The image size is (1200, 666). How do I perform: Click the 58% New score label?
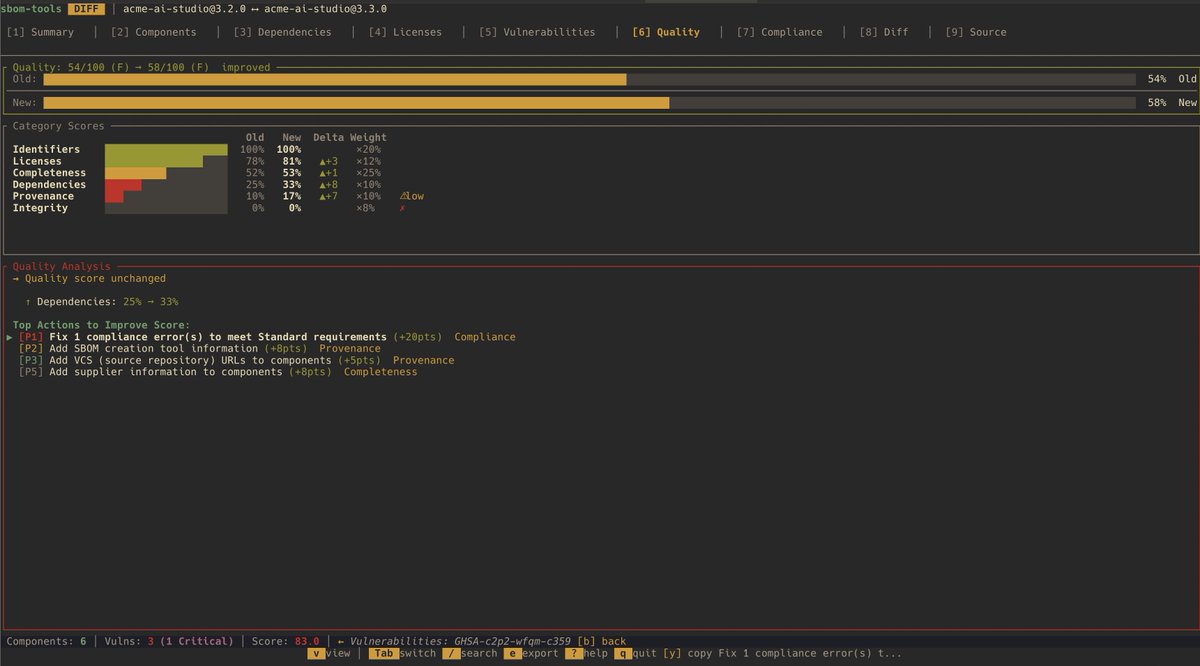(1172, 102)
